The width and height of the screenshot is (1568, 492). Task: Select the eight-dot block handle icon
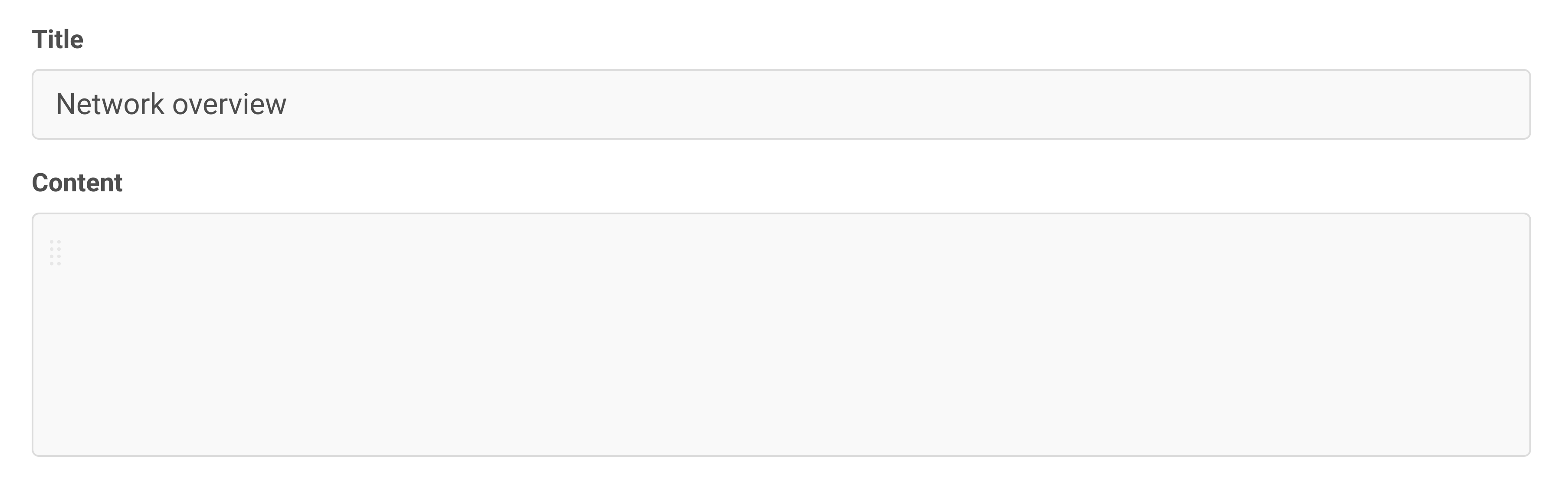point(56,253)
